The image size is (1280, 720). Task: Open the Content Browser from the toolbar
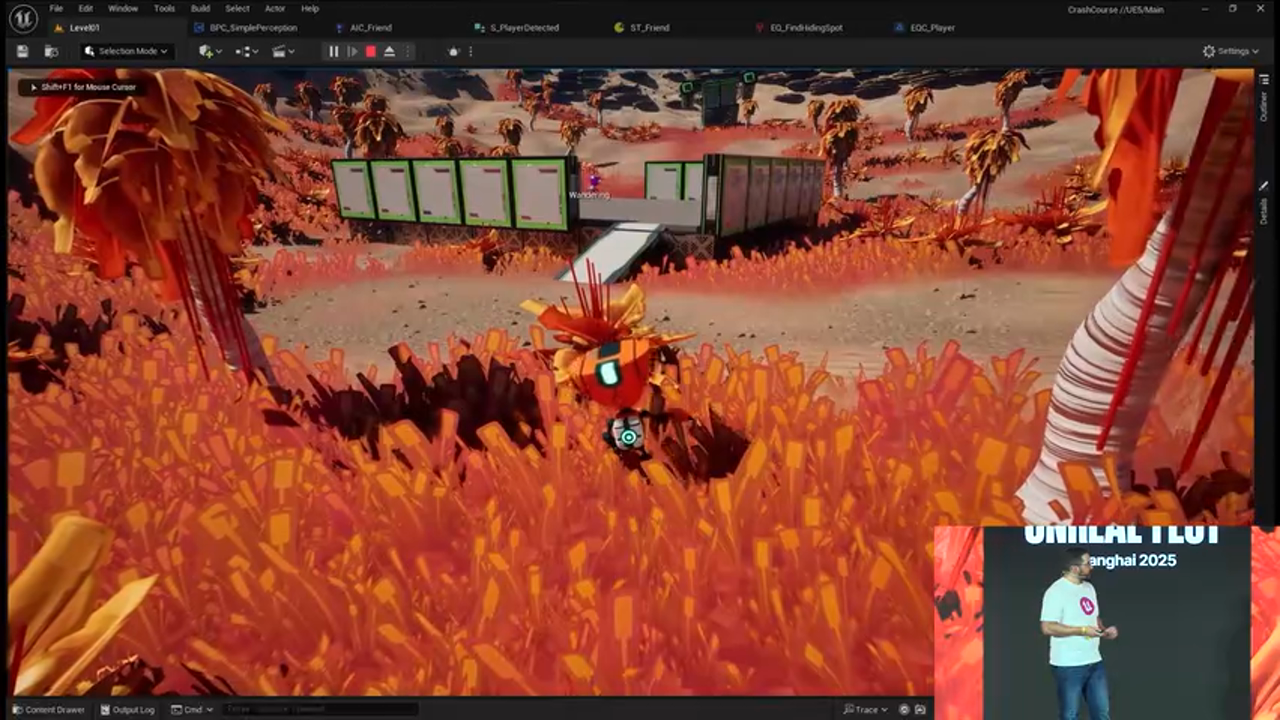(50, 51)
